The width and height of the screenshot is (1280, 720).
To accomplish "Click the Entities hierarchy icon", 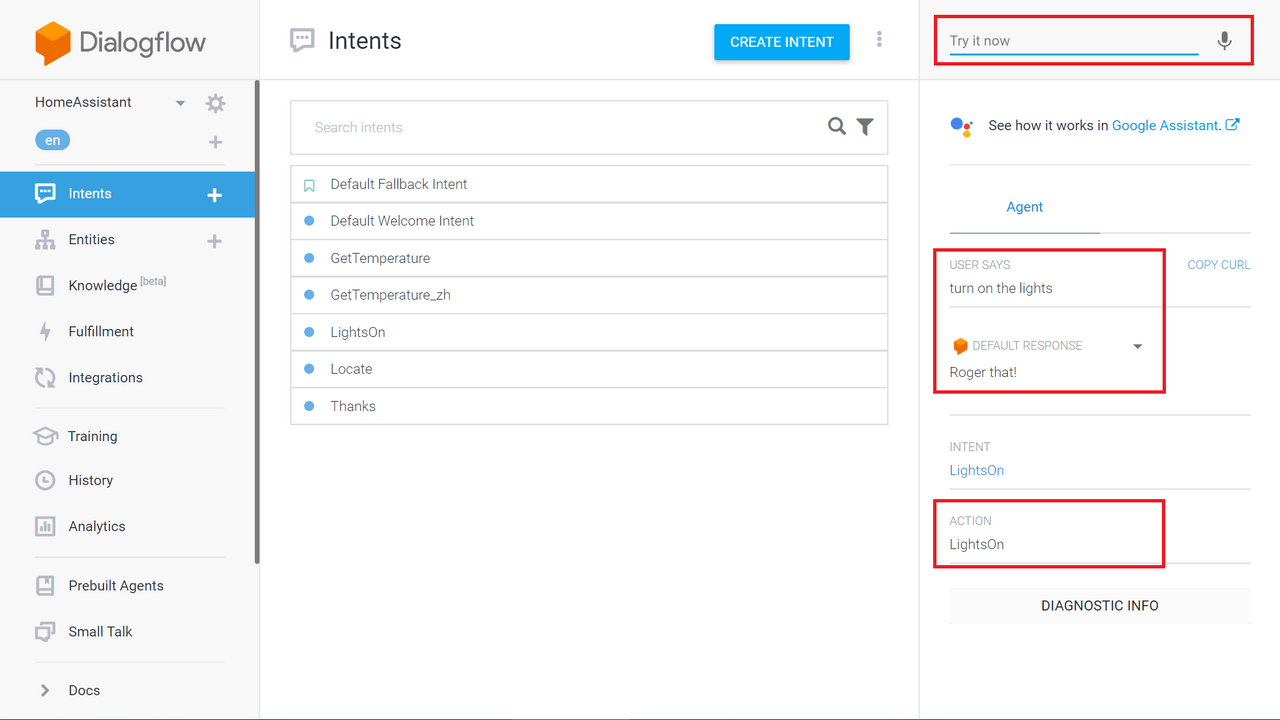I will (x=45, y=240).
